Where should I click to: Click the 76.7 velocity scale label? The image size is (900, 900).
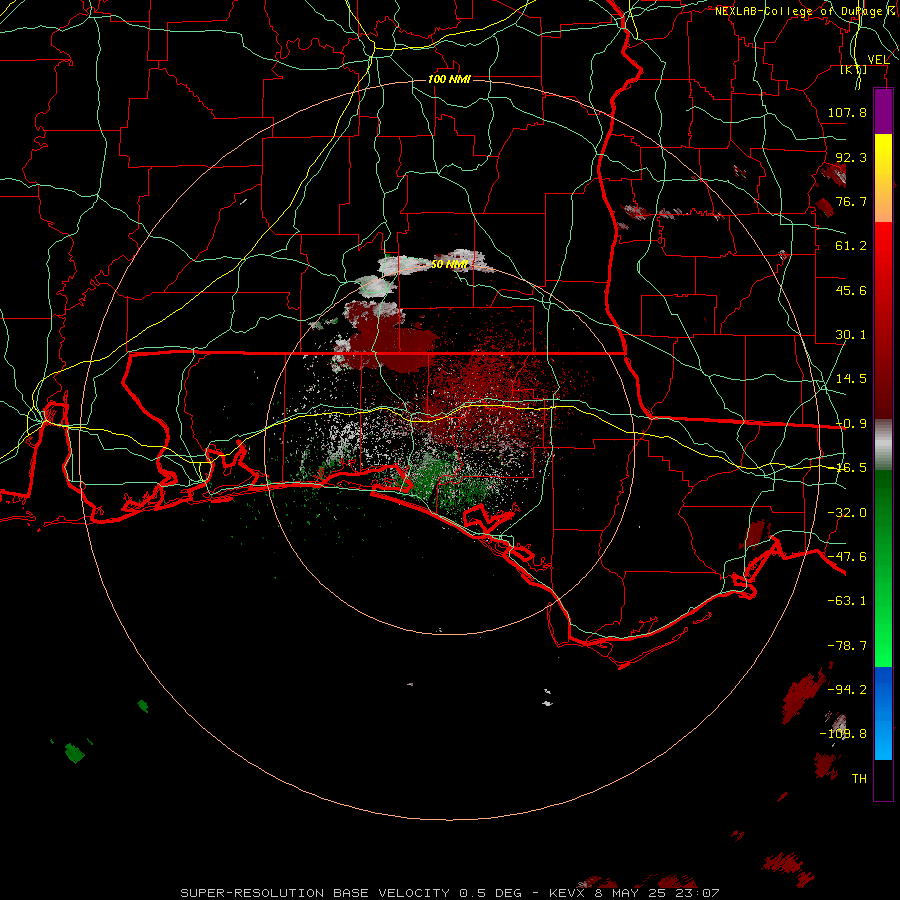(x=851, y=201)
